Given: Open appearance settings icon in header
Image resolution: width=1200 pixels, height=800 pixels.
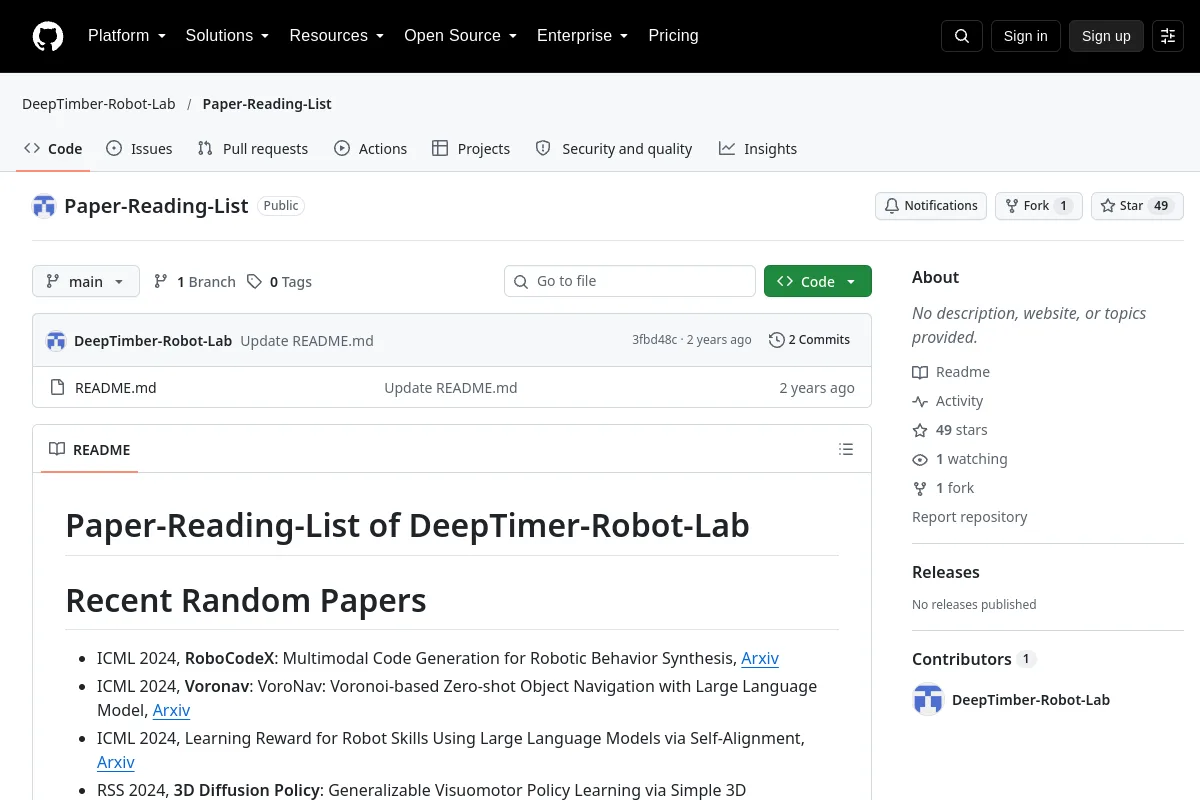Looking at the screenshot, I should click(1168, 36).
